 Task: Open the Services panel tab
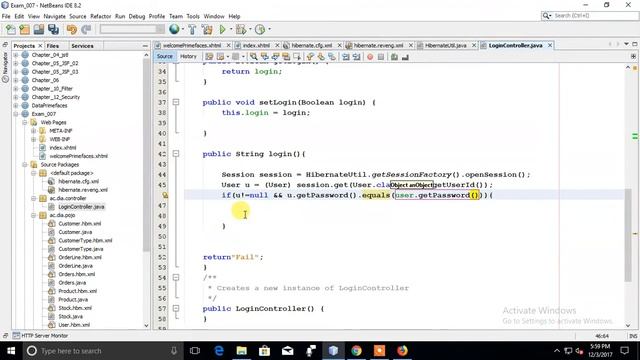click(82, 46)
